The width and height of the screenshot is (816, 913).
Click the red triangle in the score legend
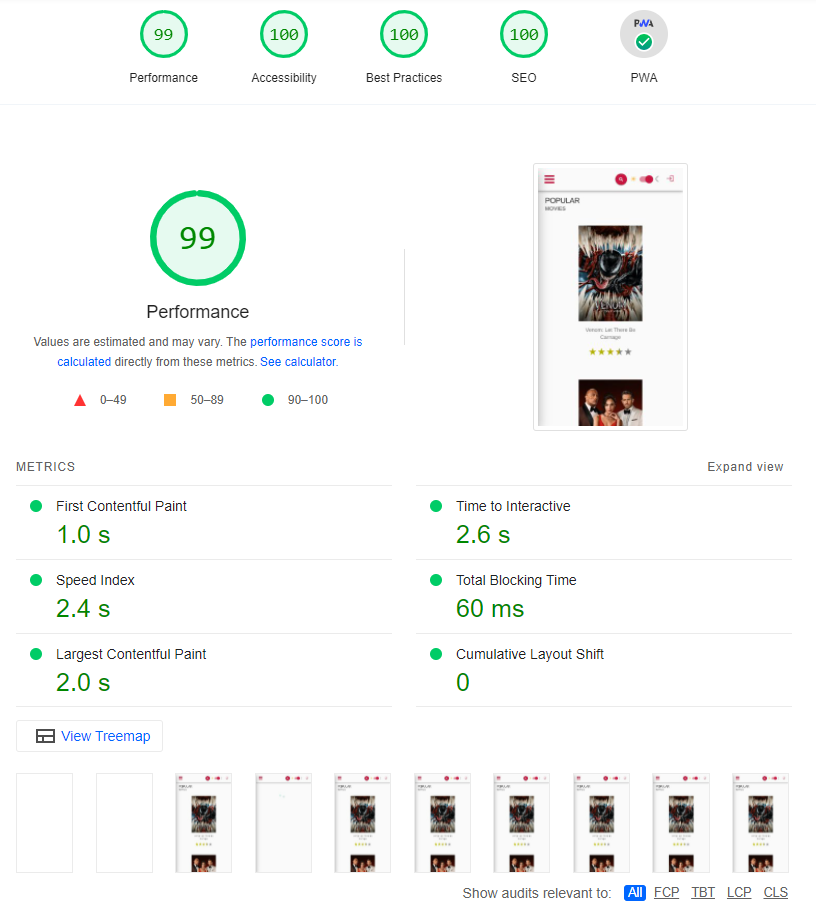tap(80, 399)
